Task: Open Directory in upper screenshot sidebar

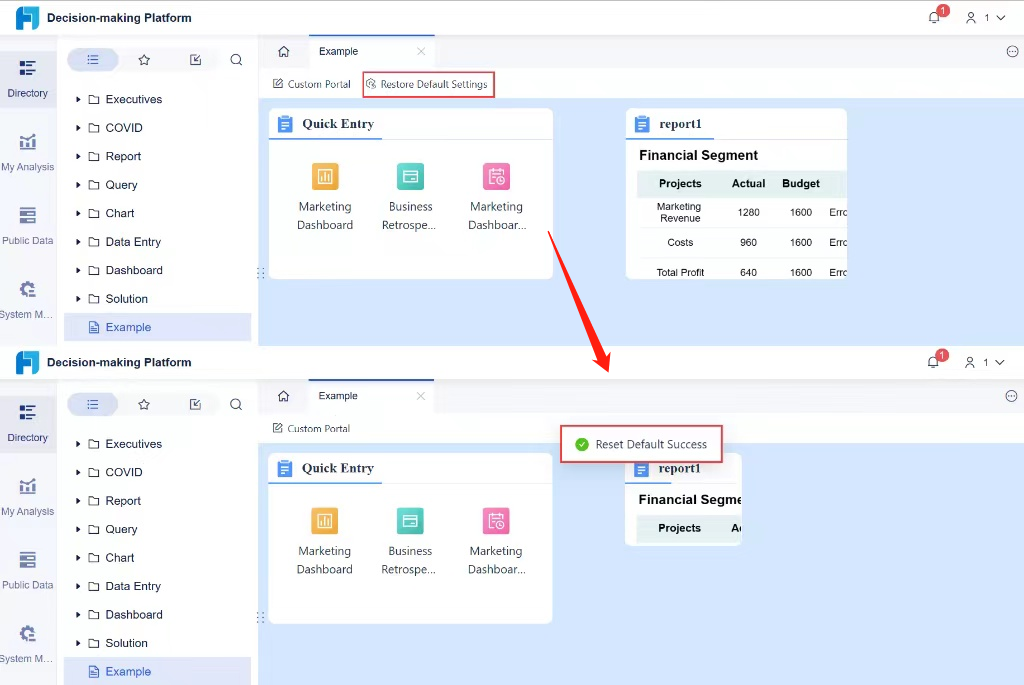Action: [x=27, y=78]
